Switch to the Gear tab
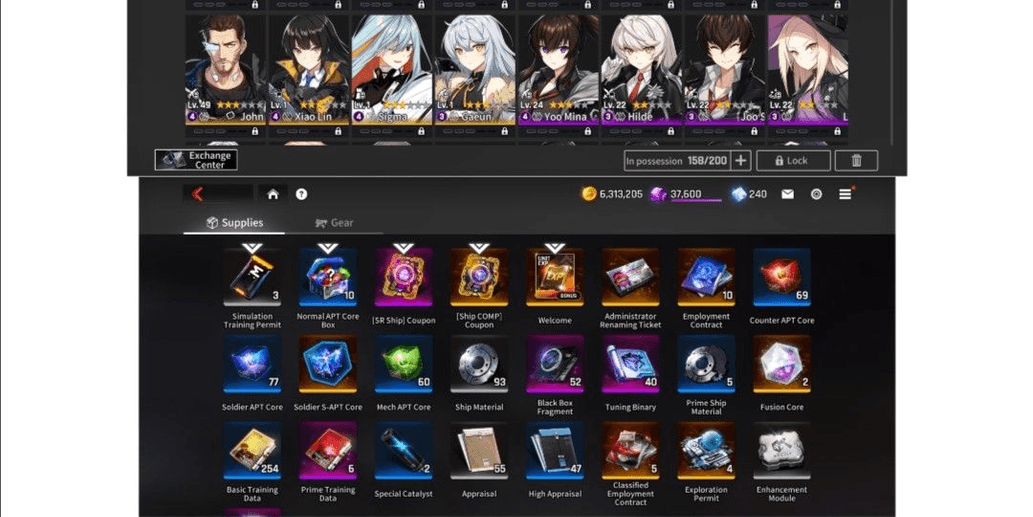This screenshot has width=1033, height=517. pos(335,223)
